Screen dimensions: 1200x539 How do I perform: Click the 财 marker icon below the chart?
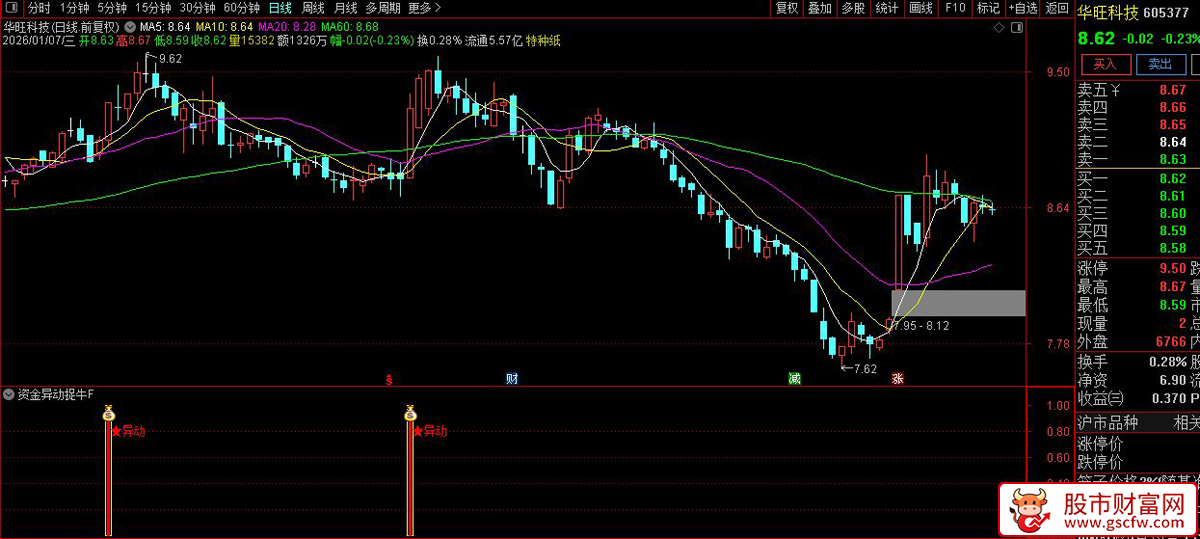[512, 379]
